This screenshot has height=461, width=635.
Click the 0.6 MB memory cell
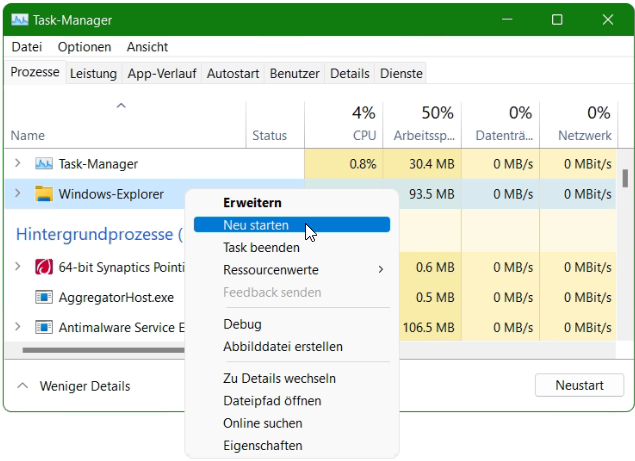click(x=430, y=267)
